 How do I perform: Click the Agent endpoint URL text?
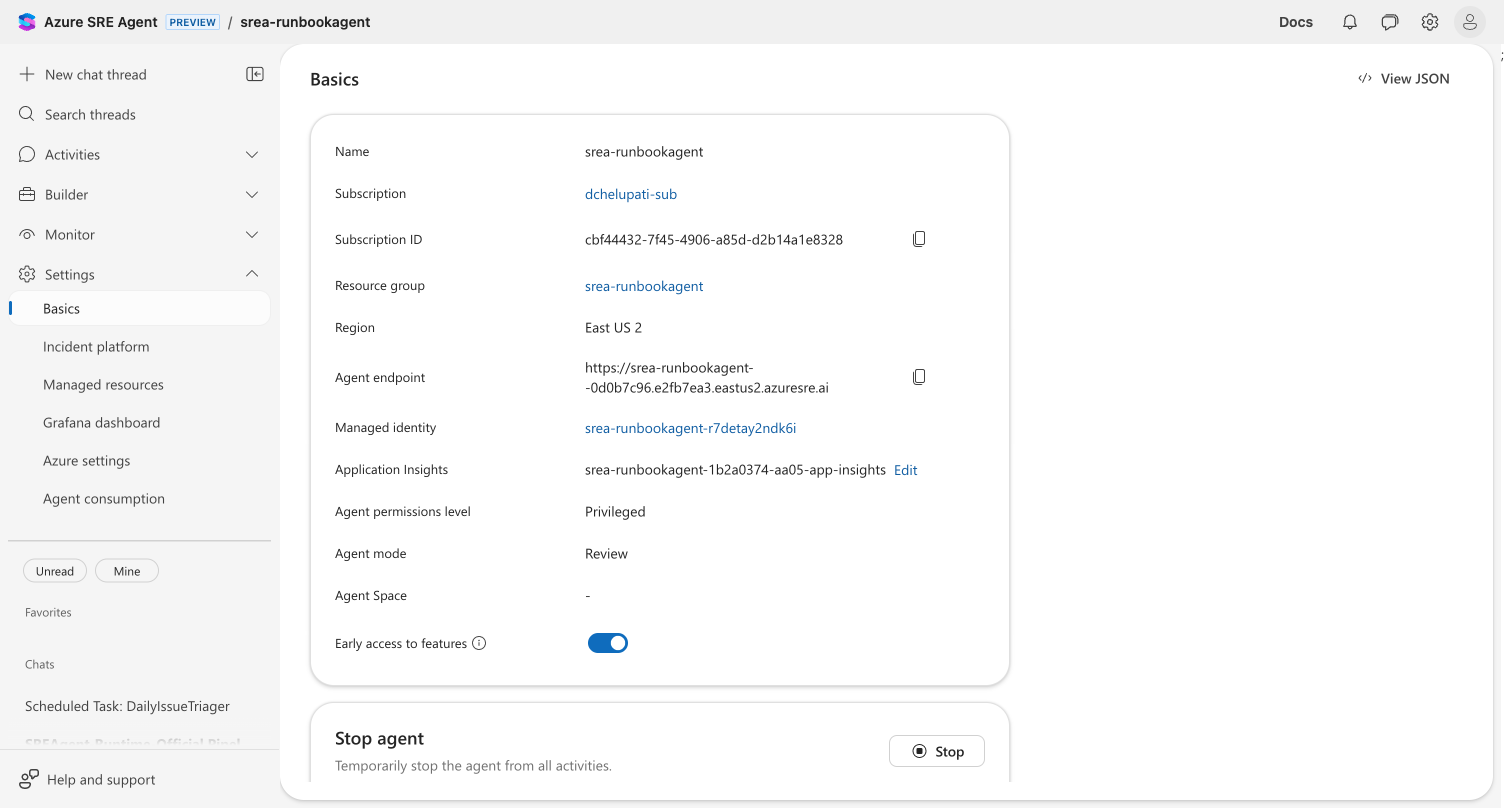pyautogui.click(x=707, y=378)
